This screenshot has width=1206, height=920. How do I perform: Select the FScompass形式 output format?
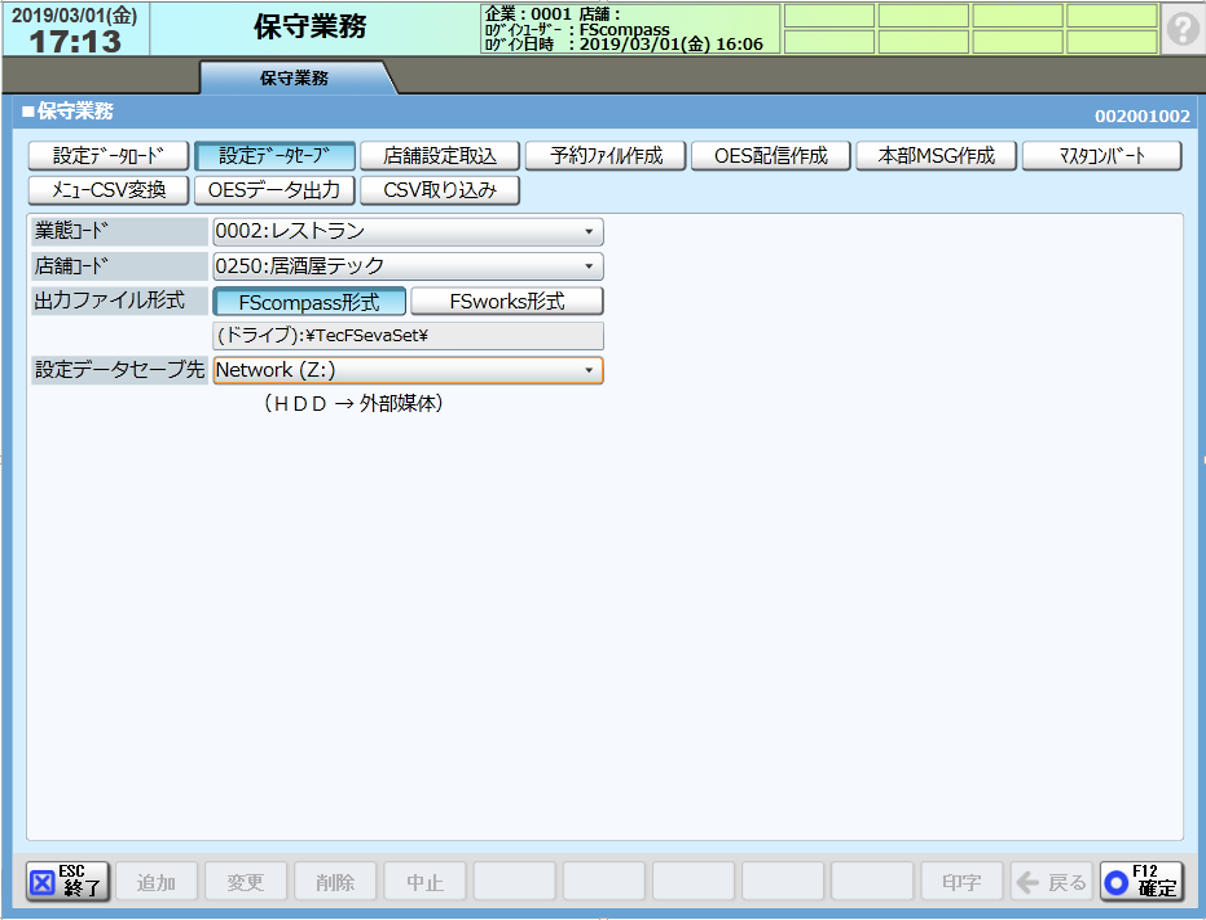309,301
